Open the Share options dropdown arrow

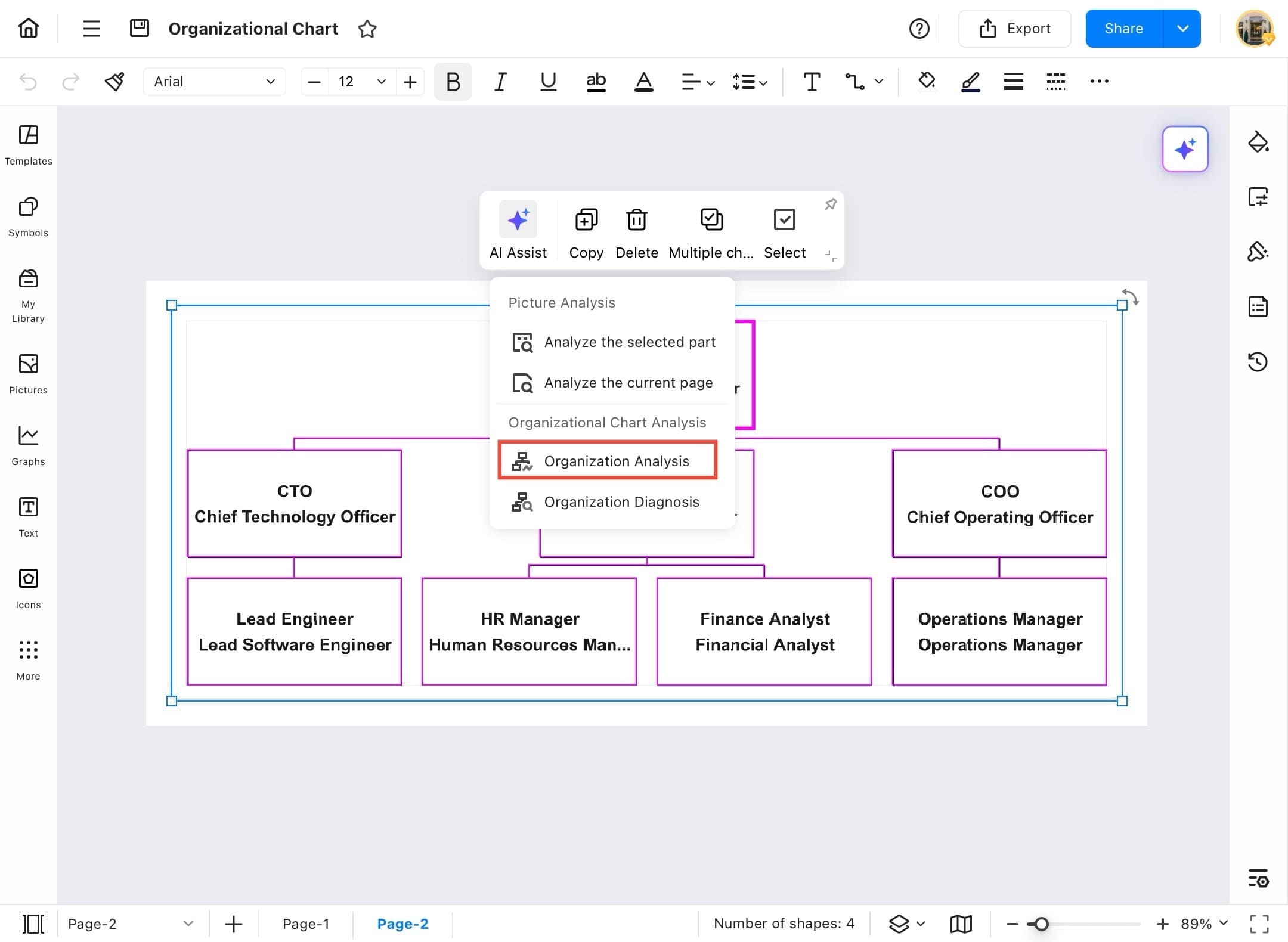click(1182, 29)
